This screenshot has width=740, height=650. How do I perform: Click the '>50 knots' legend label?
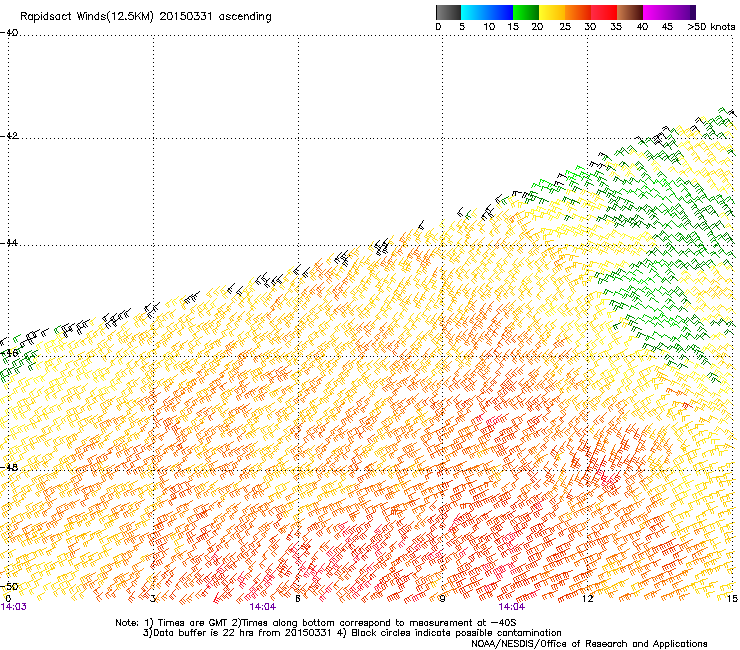(711, 27)
